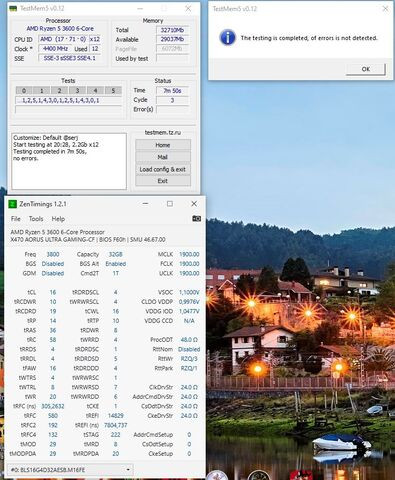Click Load config & exit button
Viewport: 395px width, 480px height.
[163, 169]
